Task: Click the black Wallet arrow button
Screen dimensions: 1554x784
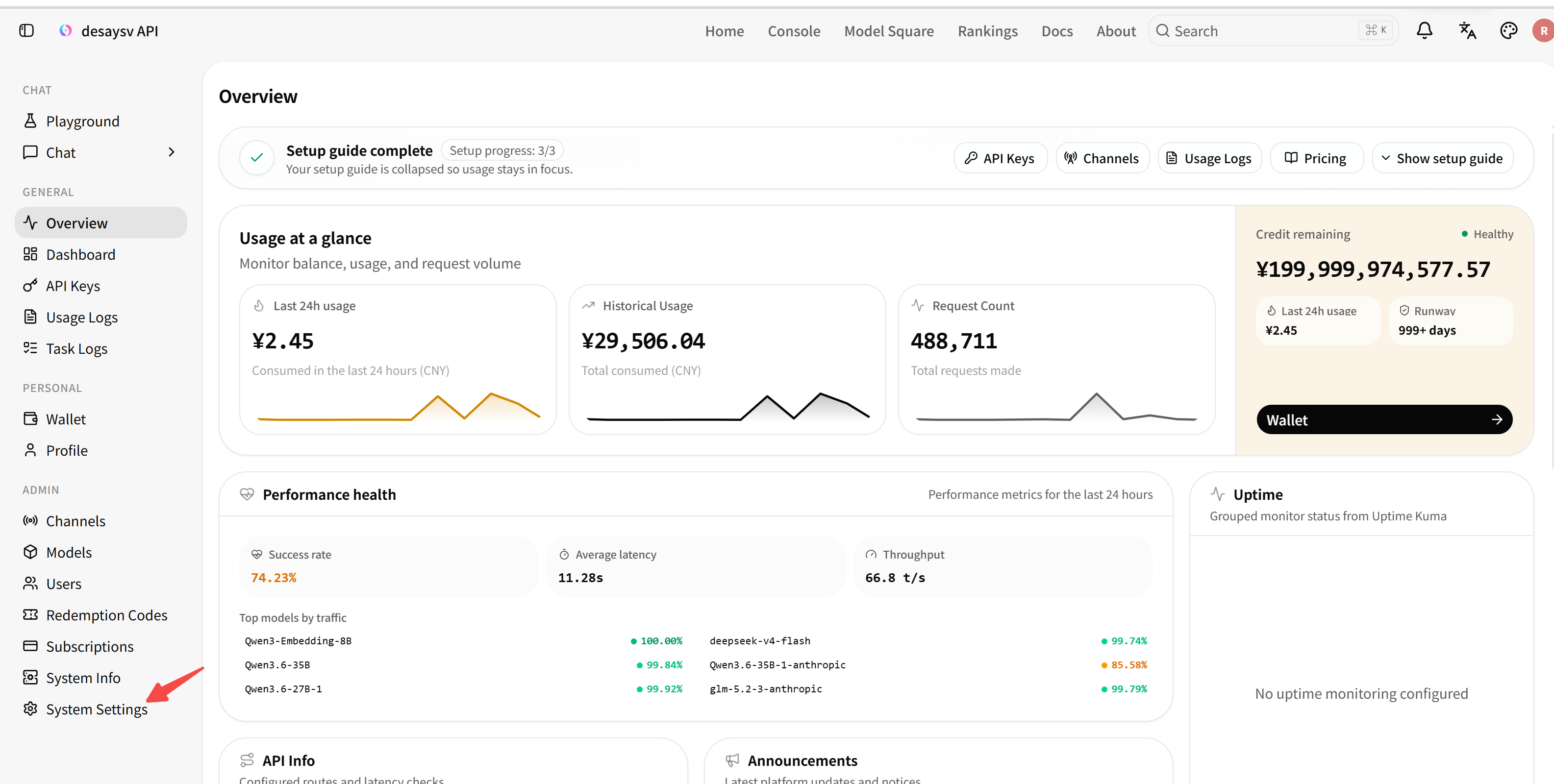Action: pyautogui.click(x=1384, y=420)
